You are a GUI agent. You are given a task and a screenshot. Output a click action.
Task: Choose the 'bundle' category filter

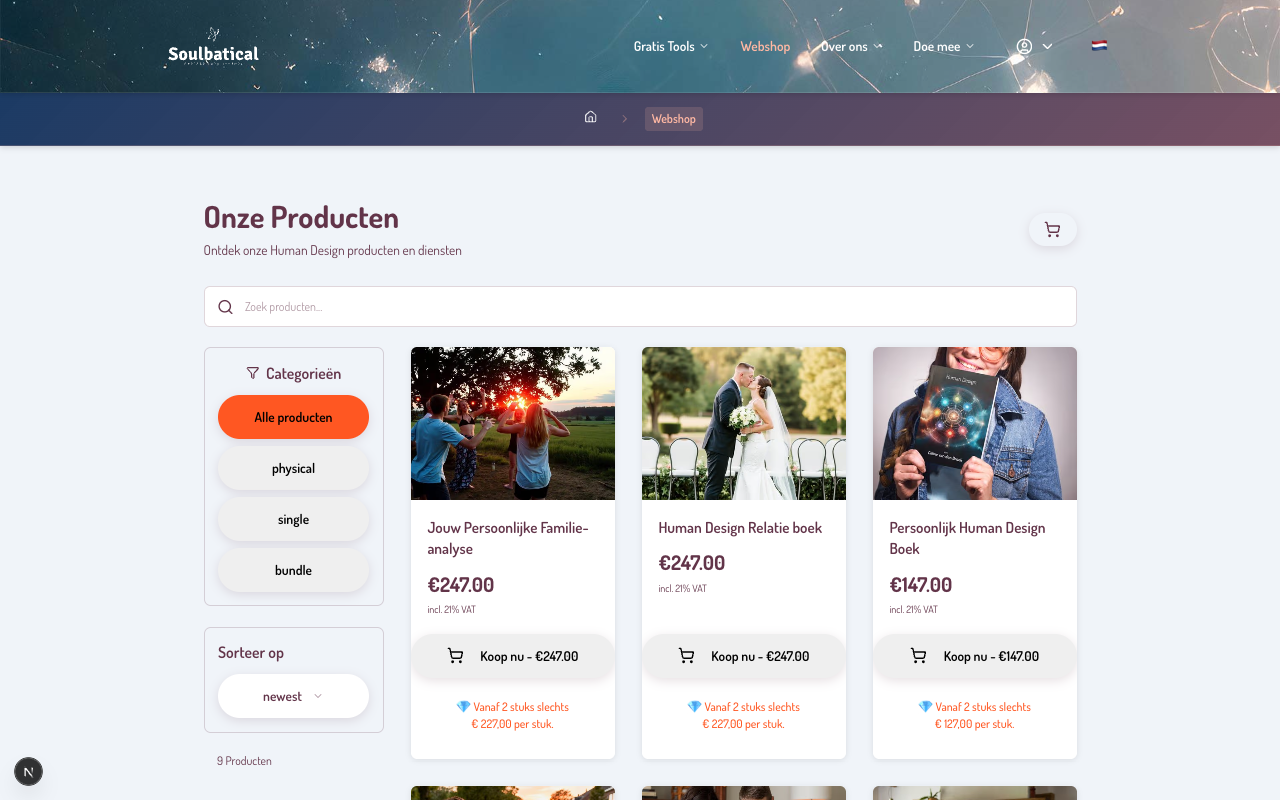click(x=293, y=570)
